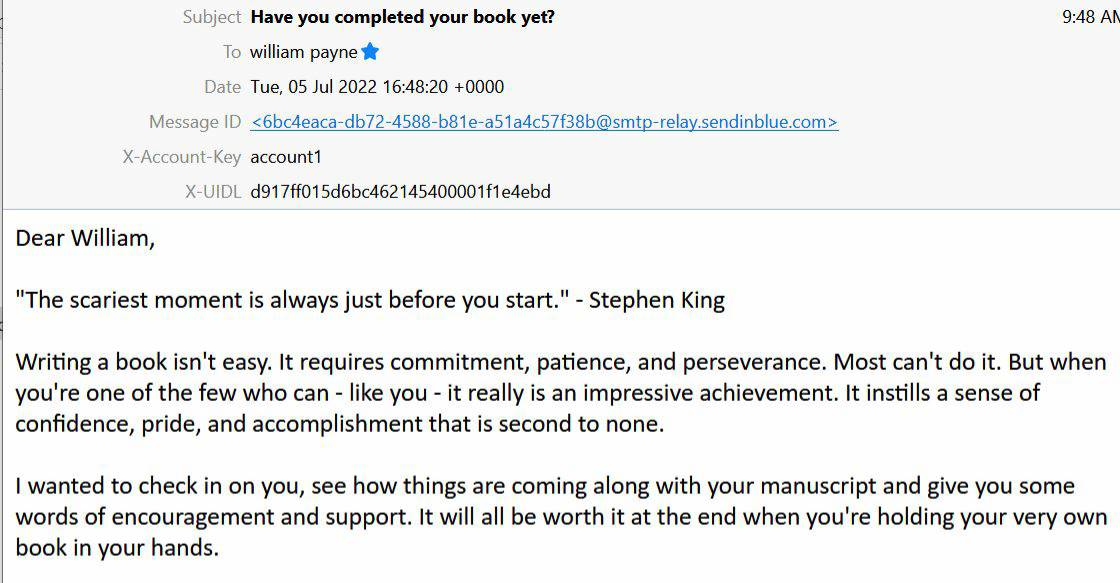This screenshot has width=1120, height=583.
Task: Click the Subject header label
Action: pos(212,17)
